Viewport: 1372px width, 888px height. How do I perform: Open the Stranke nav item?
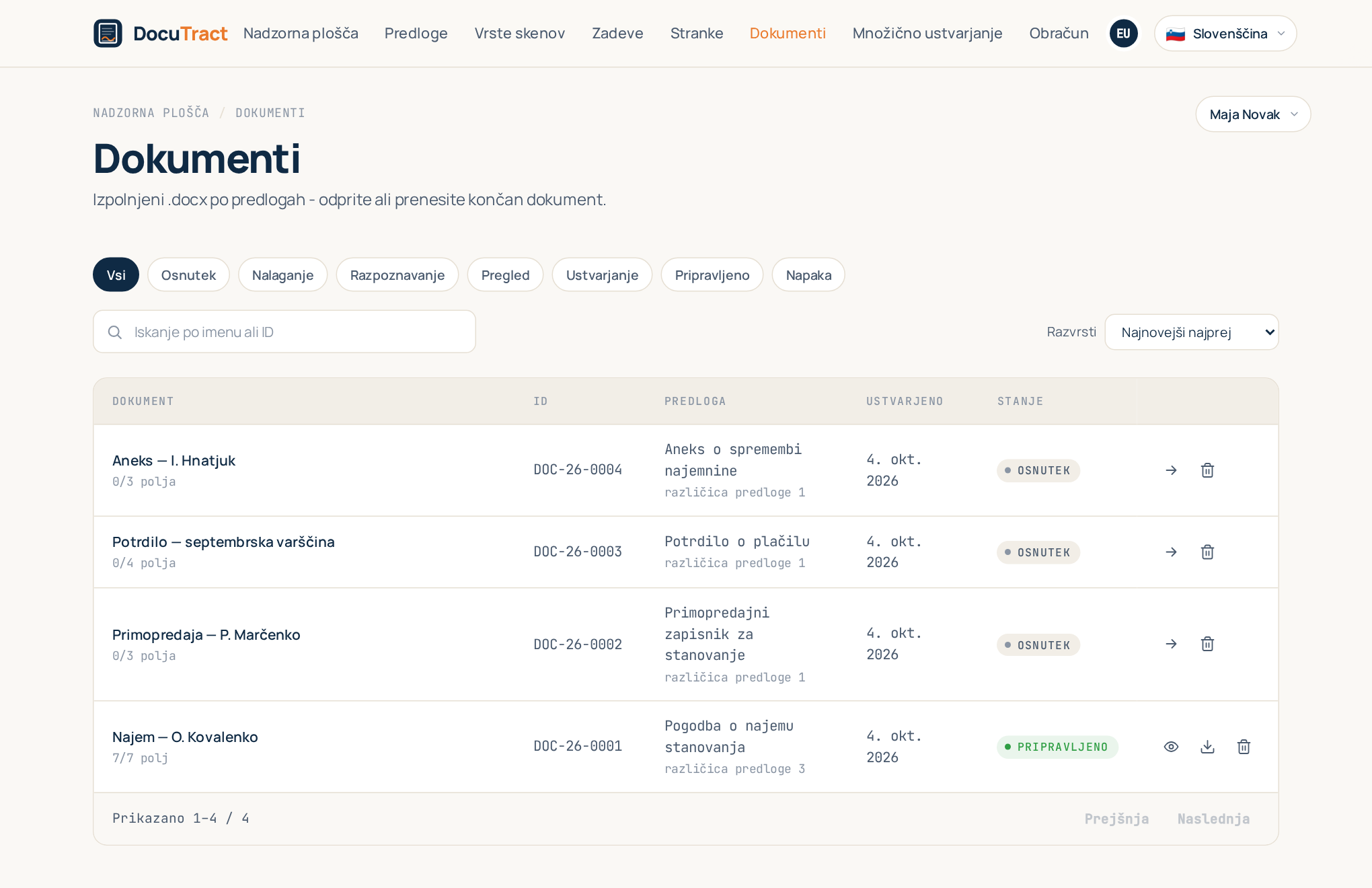[697, 33]
